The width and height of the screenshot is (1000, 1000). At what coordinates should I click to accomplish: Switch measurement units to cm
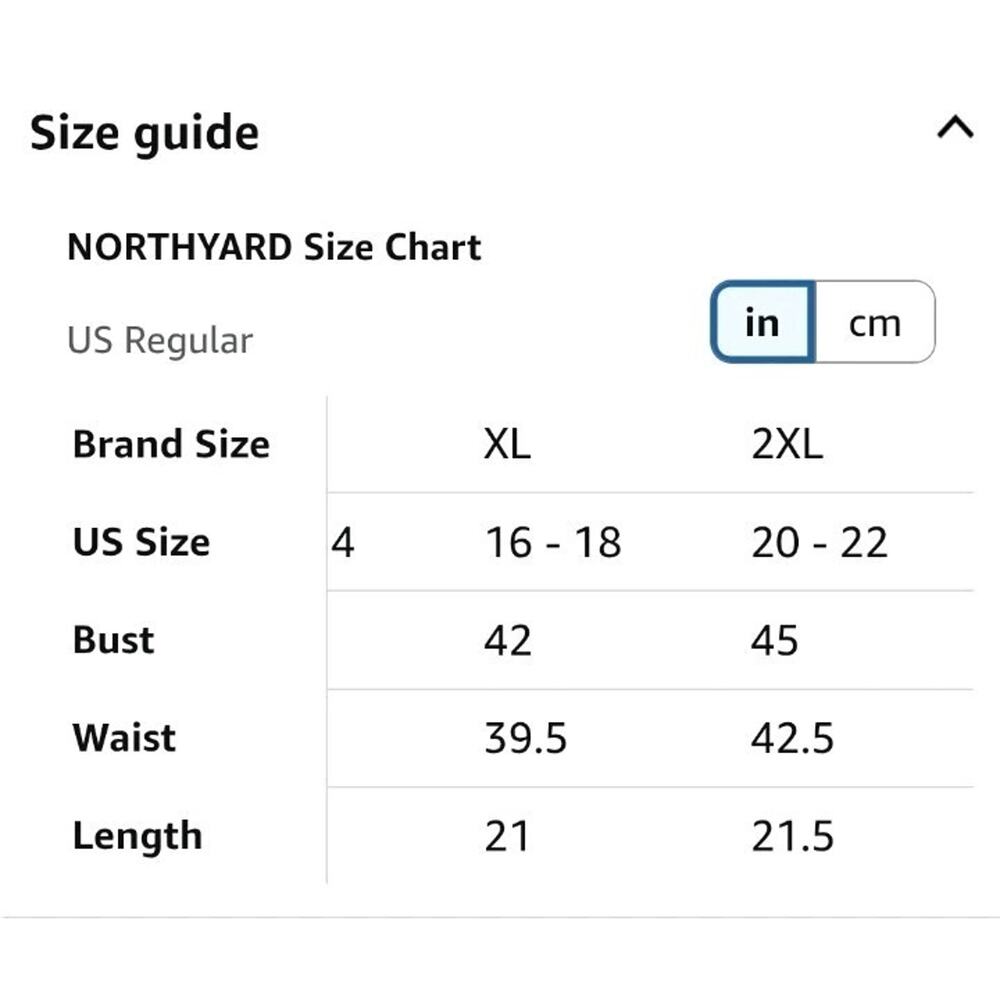(x=875, y=322)
